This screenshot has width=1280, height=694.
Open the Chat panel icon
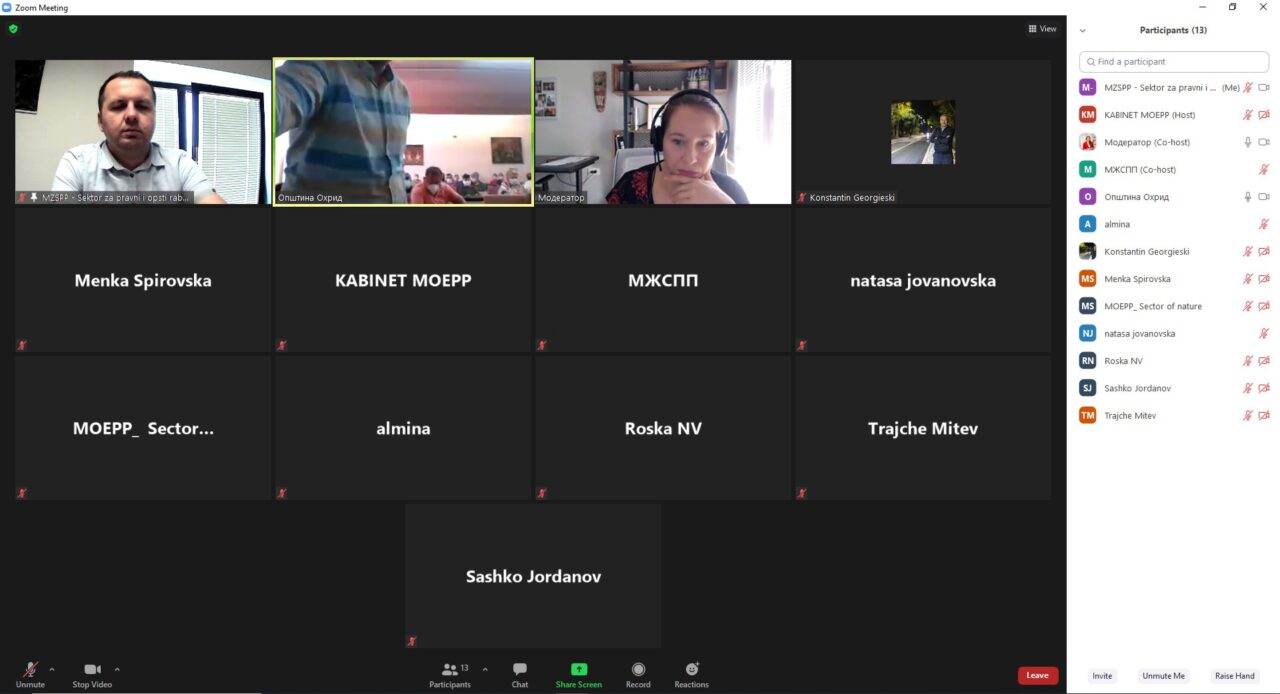519,670
